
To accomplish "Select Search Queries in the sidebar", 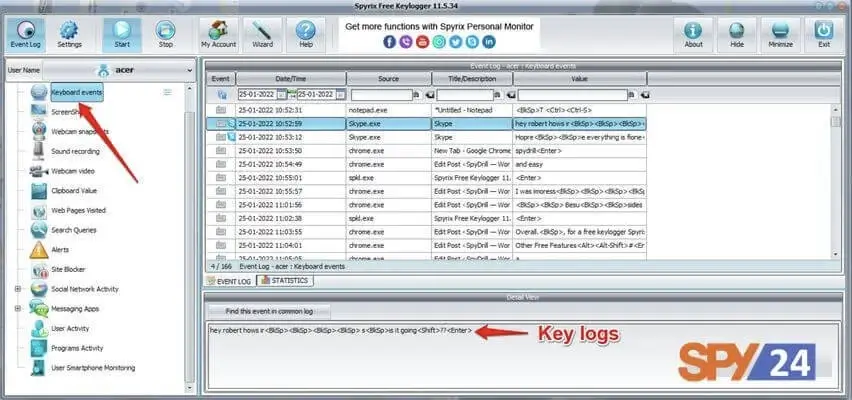I will [73, 230].
